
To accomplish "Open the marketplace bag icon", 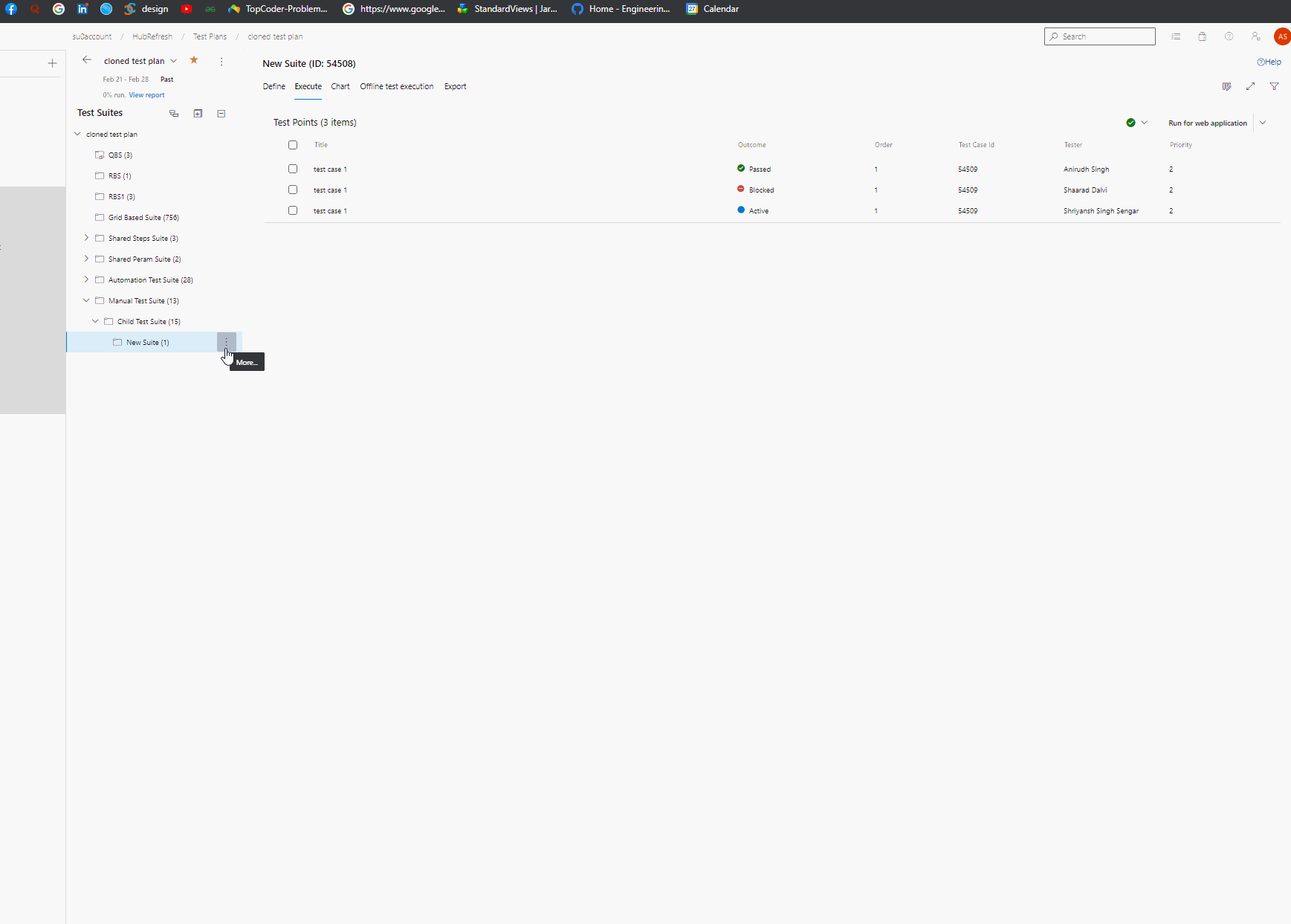I will [1203, 36].
